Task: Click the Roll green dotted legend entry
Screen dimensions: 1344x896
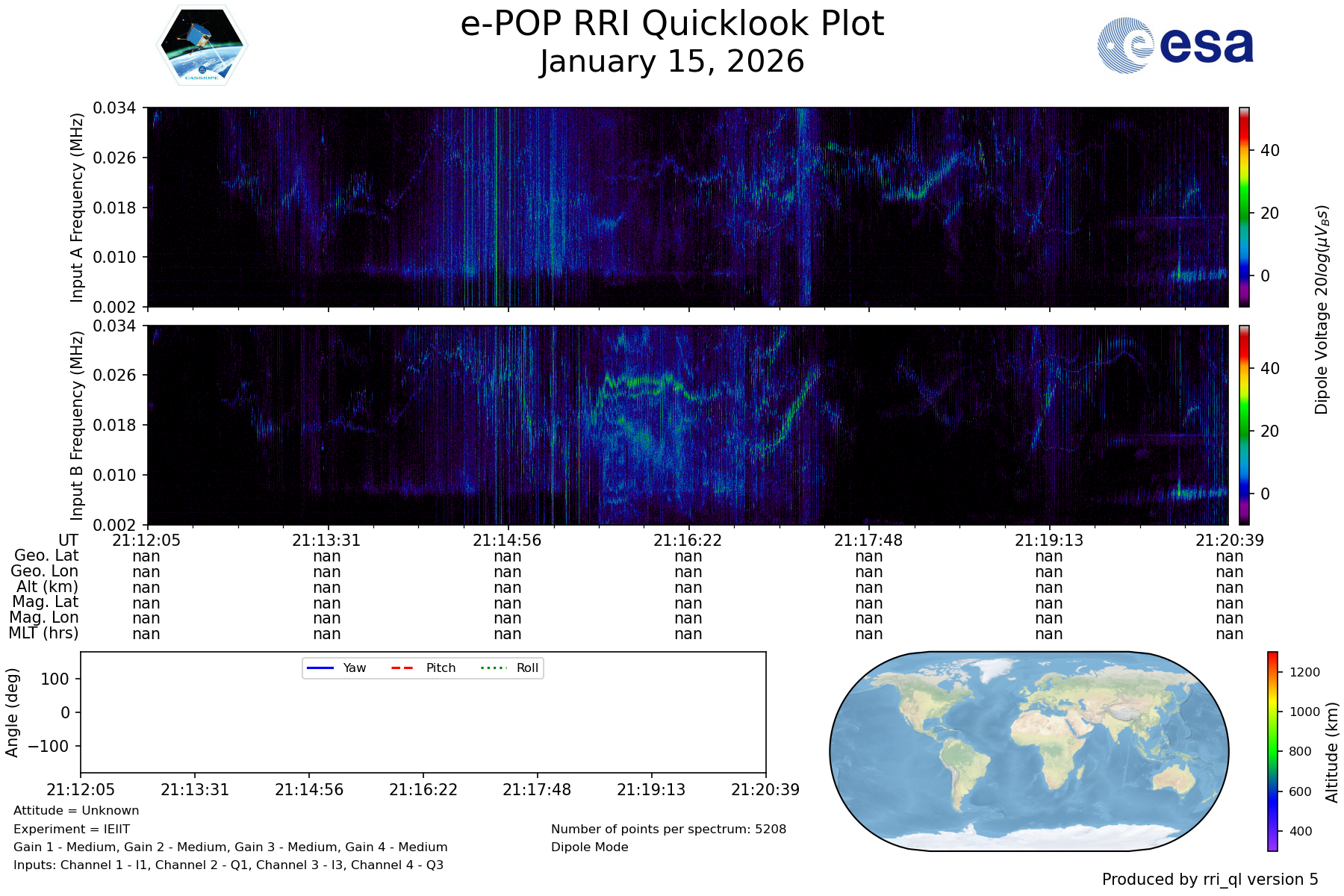Action: [x=510, y=668]
